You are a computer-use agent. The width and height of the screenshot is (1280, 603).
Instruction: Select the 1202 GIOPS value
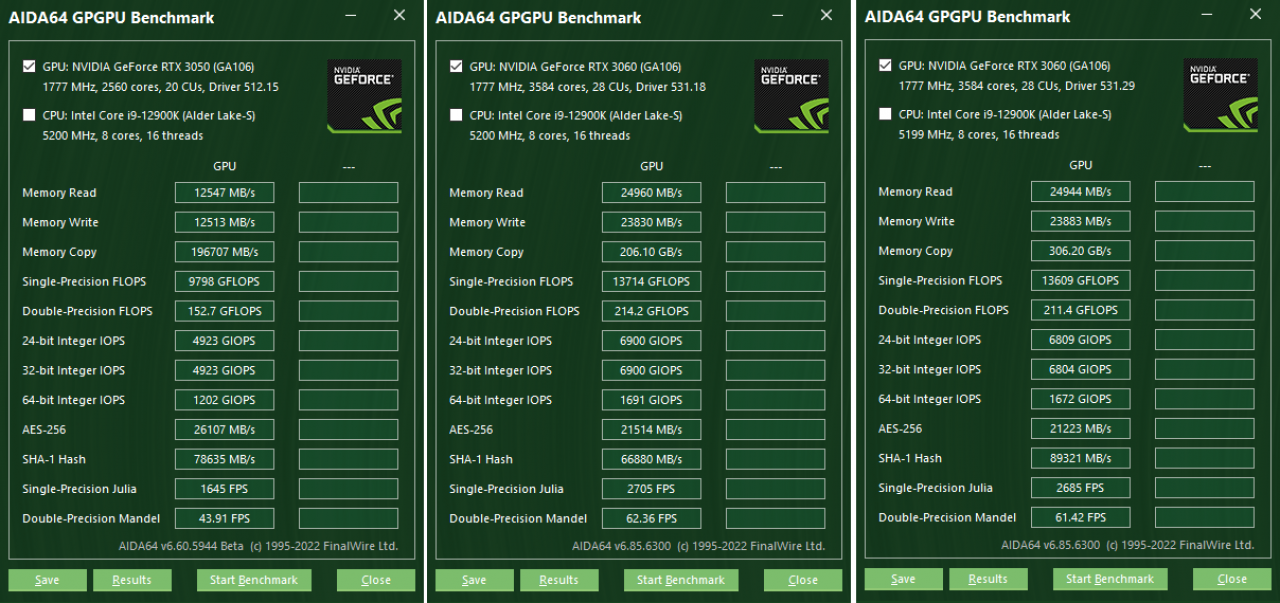click(224, 400)
